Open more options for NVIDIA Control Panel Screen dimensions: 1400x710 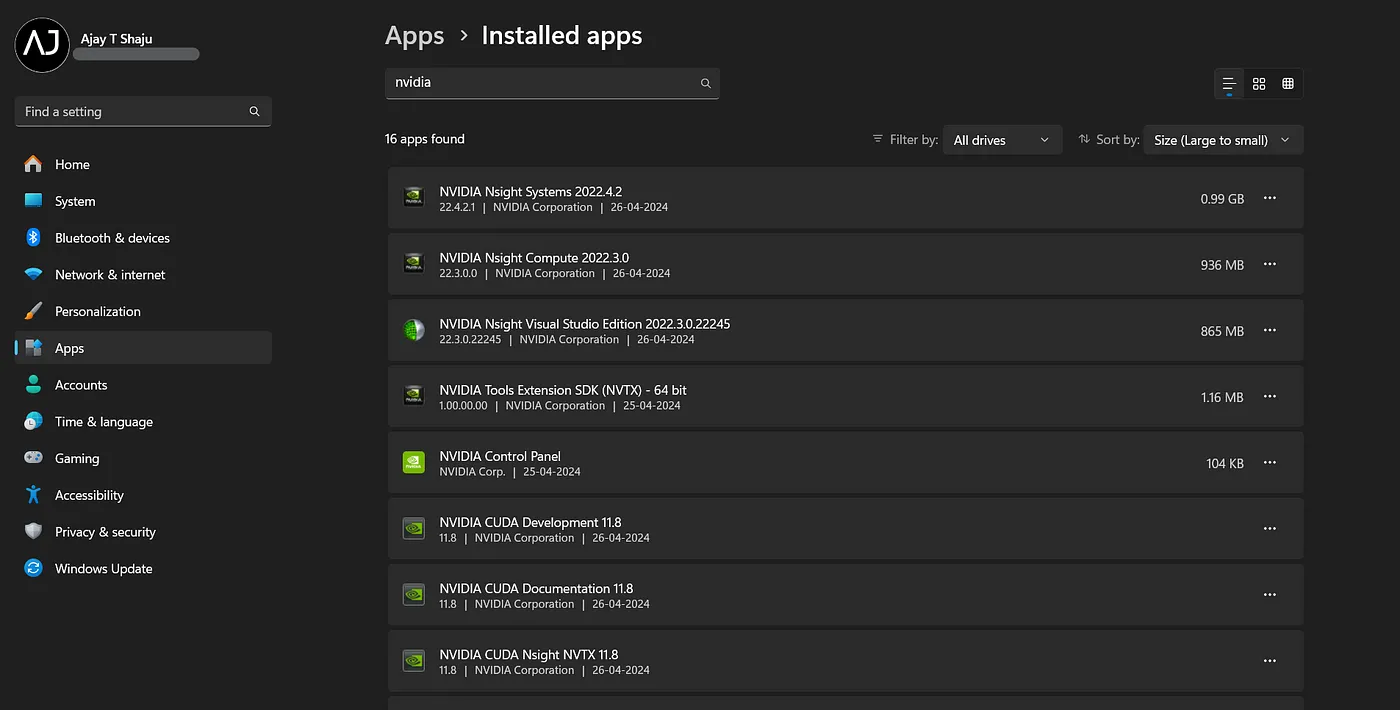pos(1270,462)
